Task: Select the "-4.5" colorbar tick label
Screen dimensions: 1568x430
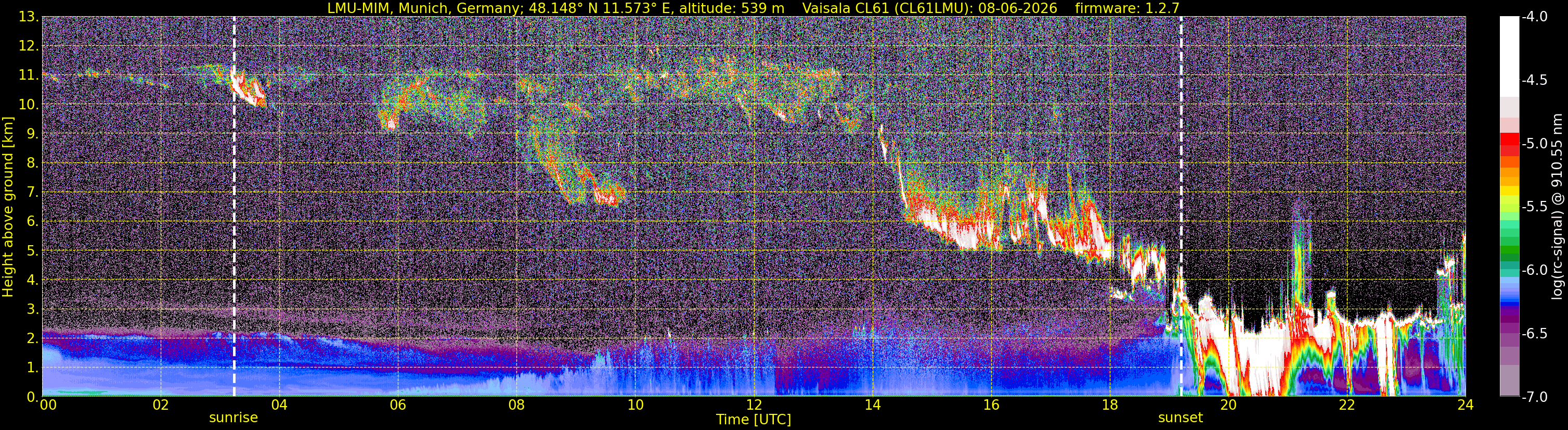Action: 1534,80
